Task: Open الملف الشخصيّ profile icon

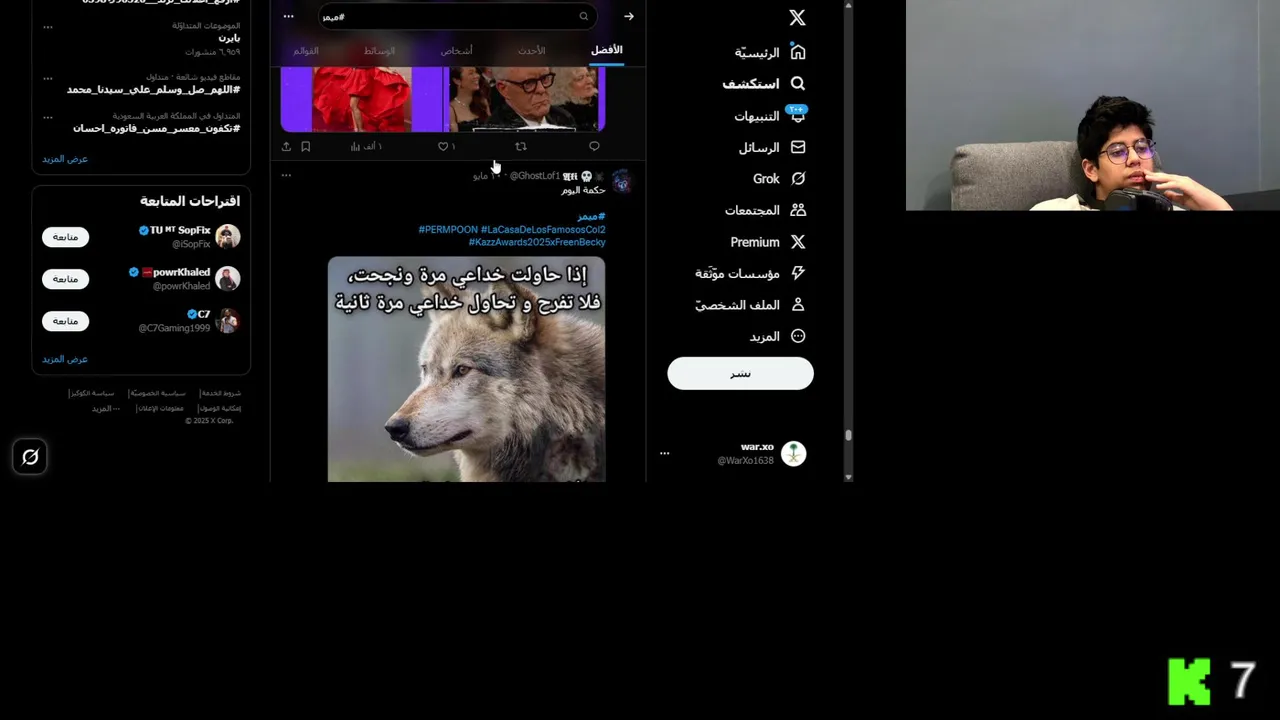Action: tap(798, 304)
